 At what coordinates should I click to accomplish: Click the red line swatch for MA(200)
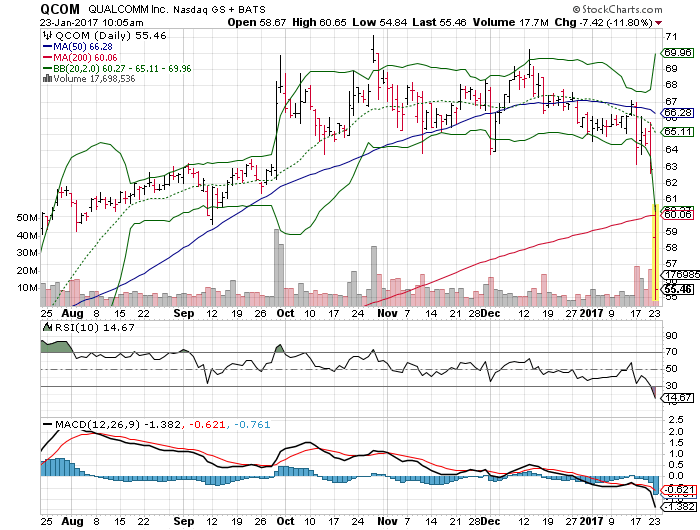point(47,58)
